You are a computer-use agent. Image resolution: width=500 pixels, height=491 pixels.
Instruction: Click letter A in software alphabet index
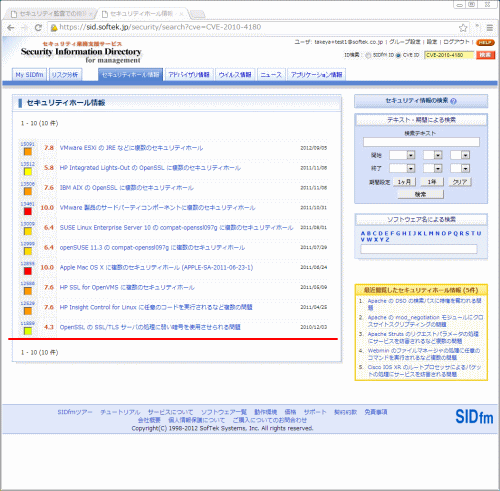pyautogui.click(x=363, y=233)
